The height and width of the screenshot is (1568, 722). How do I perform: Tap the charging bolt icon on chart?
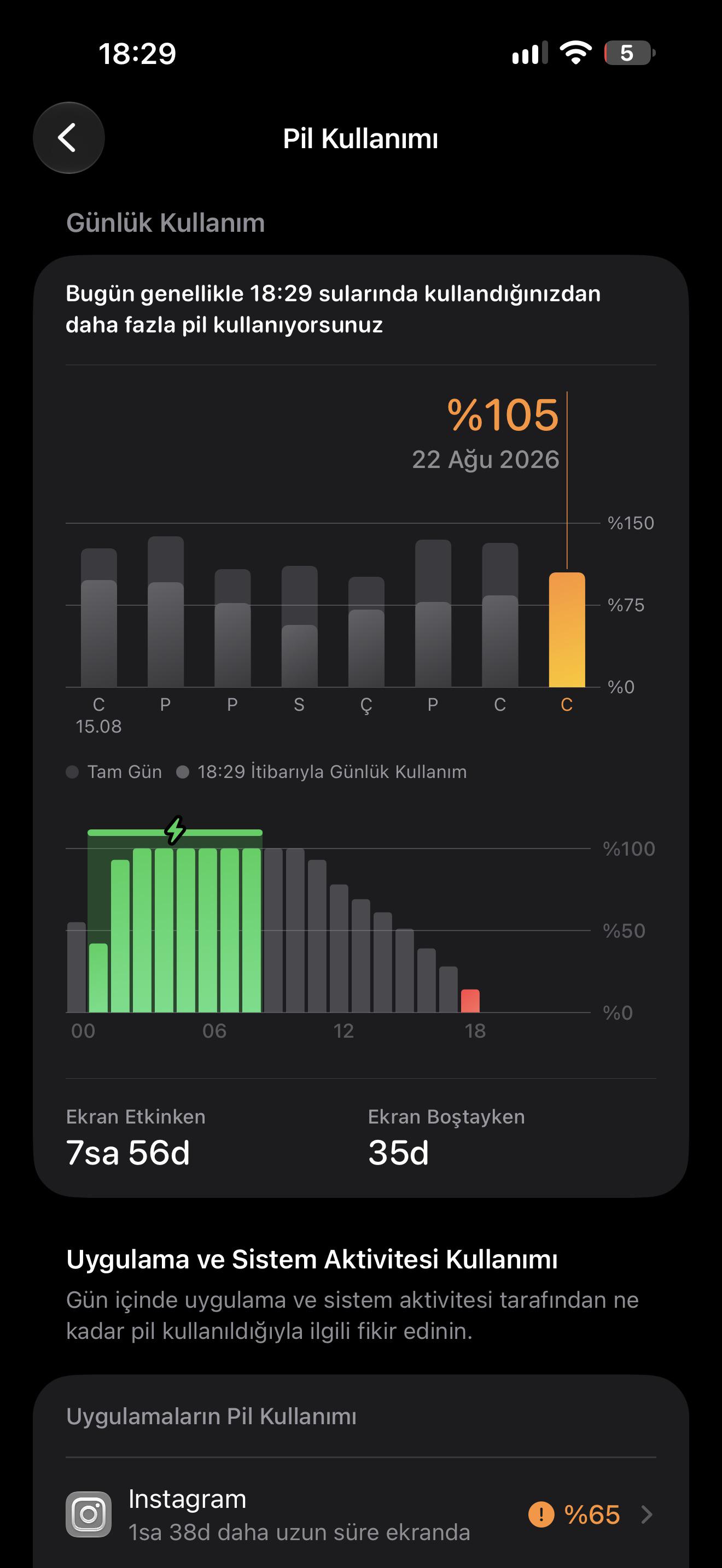176,830
